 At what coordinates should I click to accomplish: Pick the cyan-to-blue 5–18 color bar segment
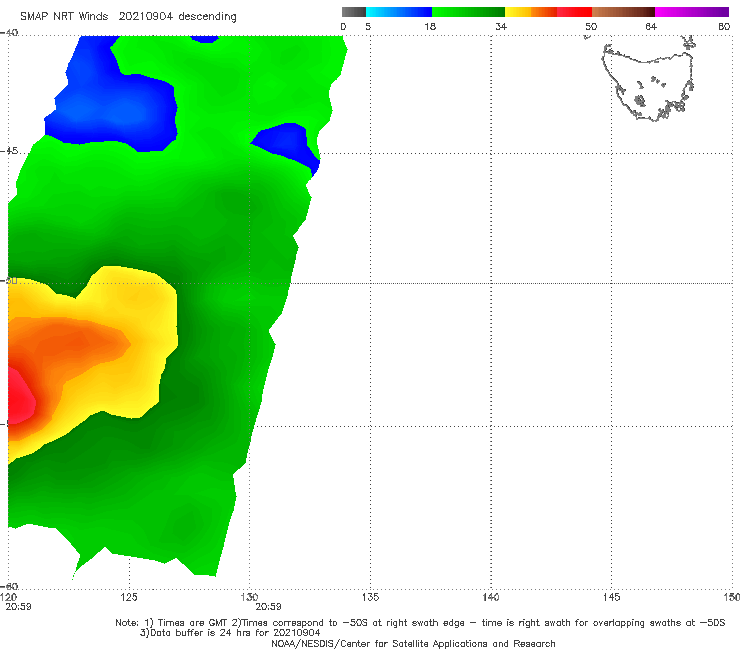399,12
